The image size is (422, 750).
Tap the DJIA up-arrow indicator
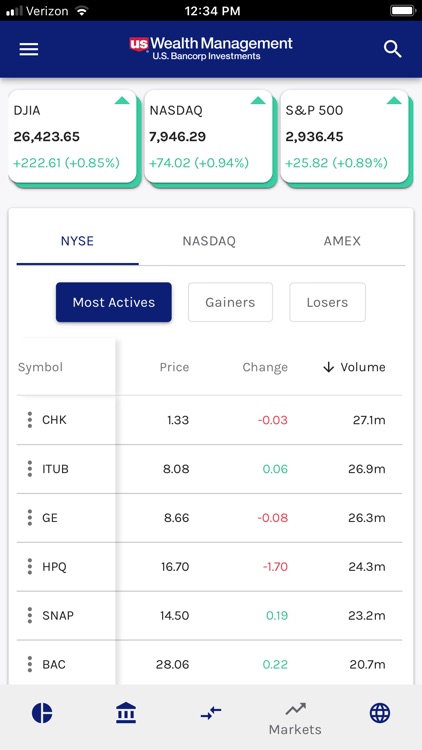122,100
